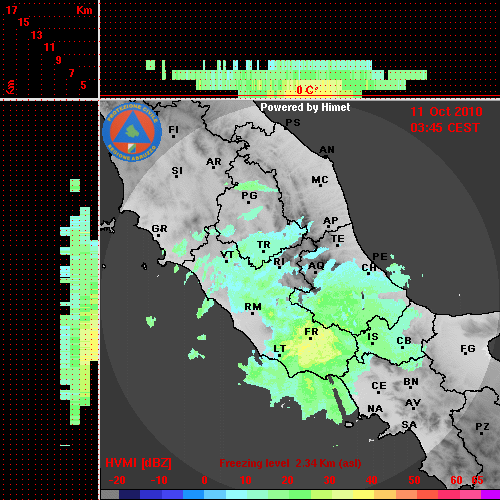Click the LT city label
500x500 pixels.
point(280,349)
